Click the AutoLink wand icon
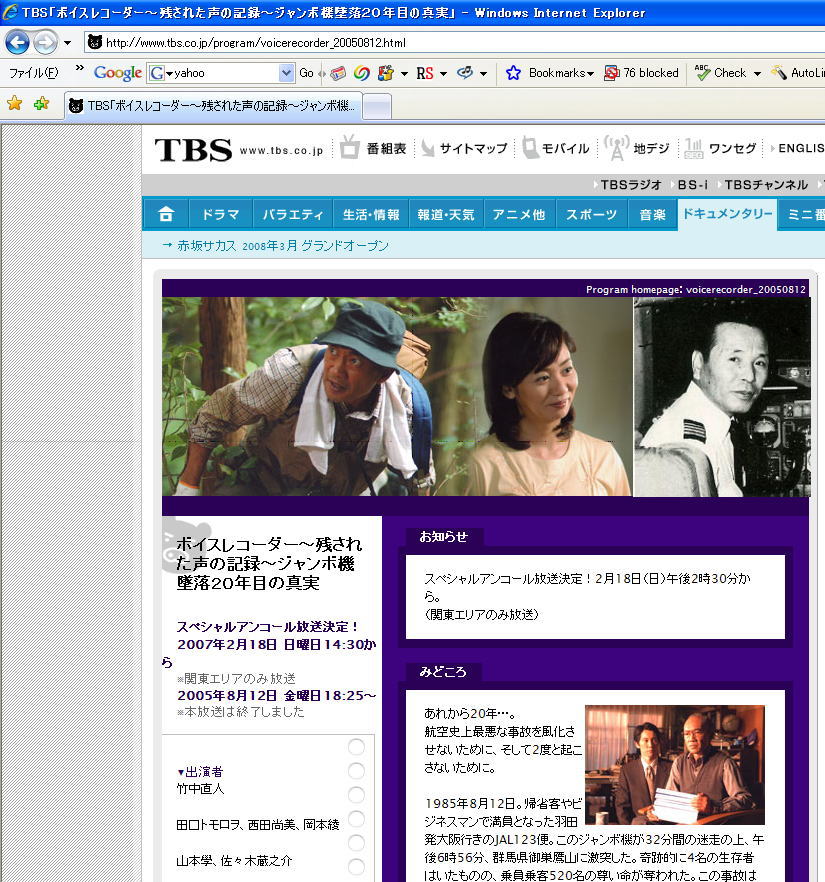The width and height of the screenshot is (825, 882). tap(779, 73)
